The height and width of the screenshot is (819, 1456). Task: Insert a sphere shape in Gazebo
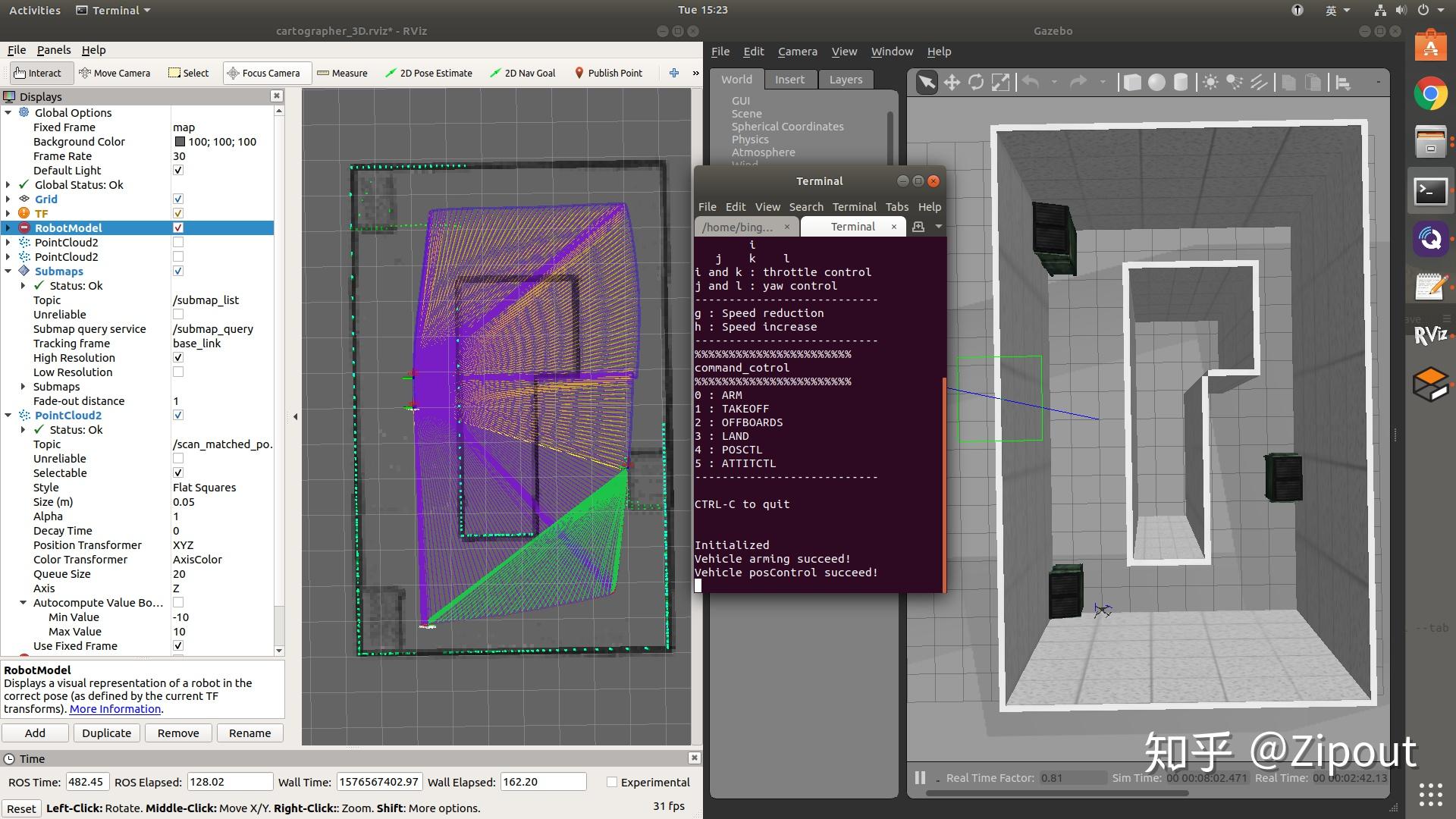point(1156,82)
